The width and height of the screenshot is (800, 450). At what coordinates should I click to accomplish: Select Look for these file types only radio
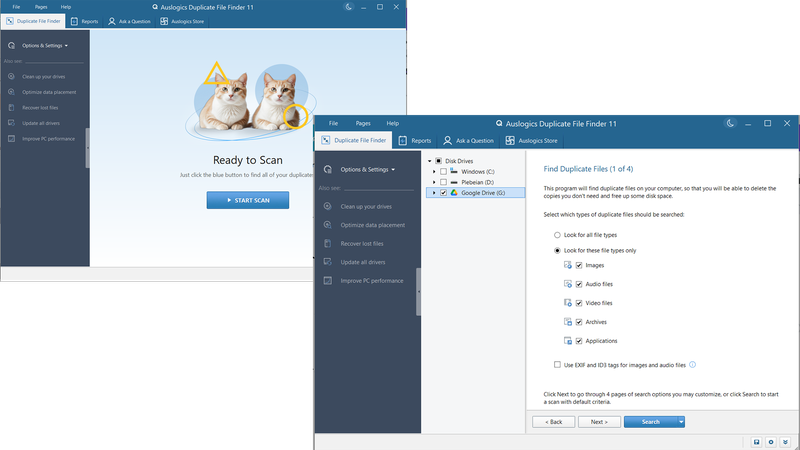(x=557, y=251)
